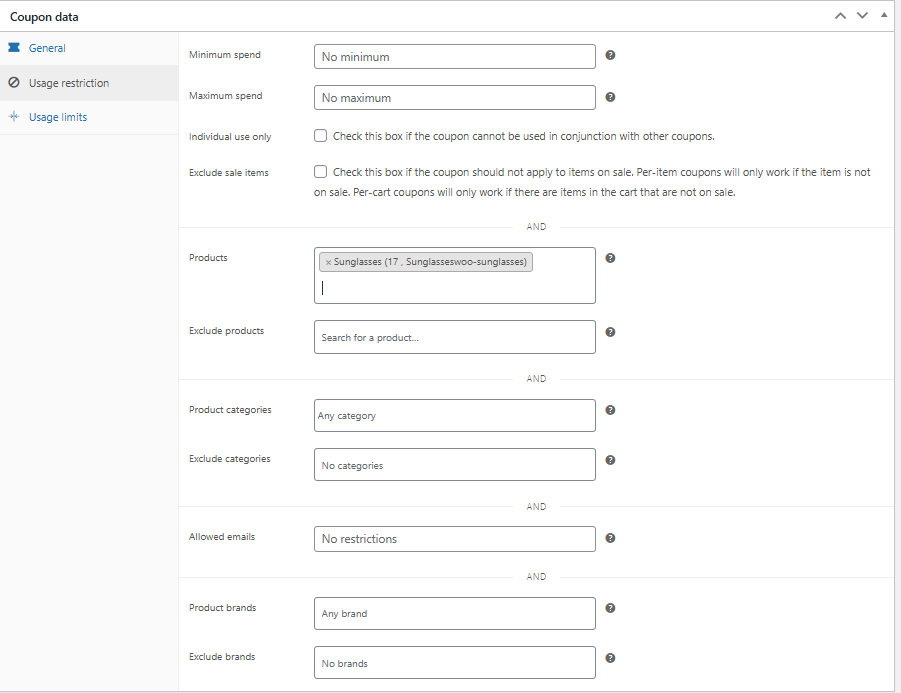Open the Exclude categories selector
Image resolution: width=901 pixels, height=693 pixels.
(455, 464)
